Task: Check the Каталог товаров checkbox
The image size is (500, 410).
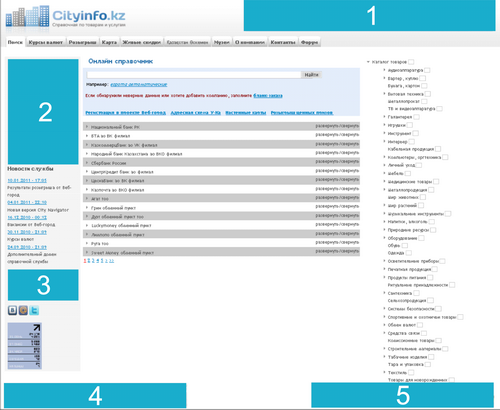Action: point(411,62)
